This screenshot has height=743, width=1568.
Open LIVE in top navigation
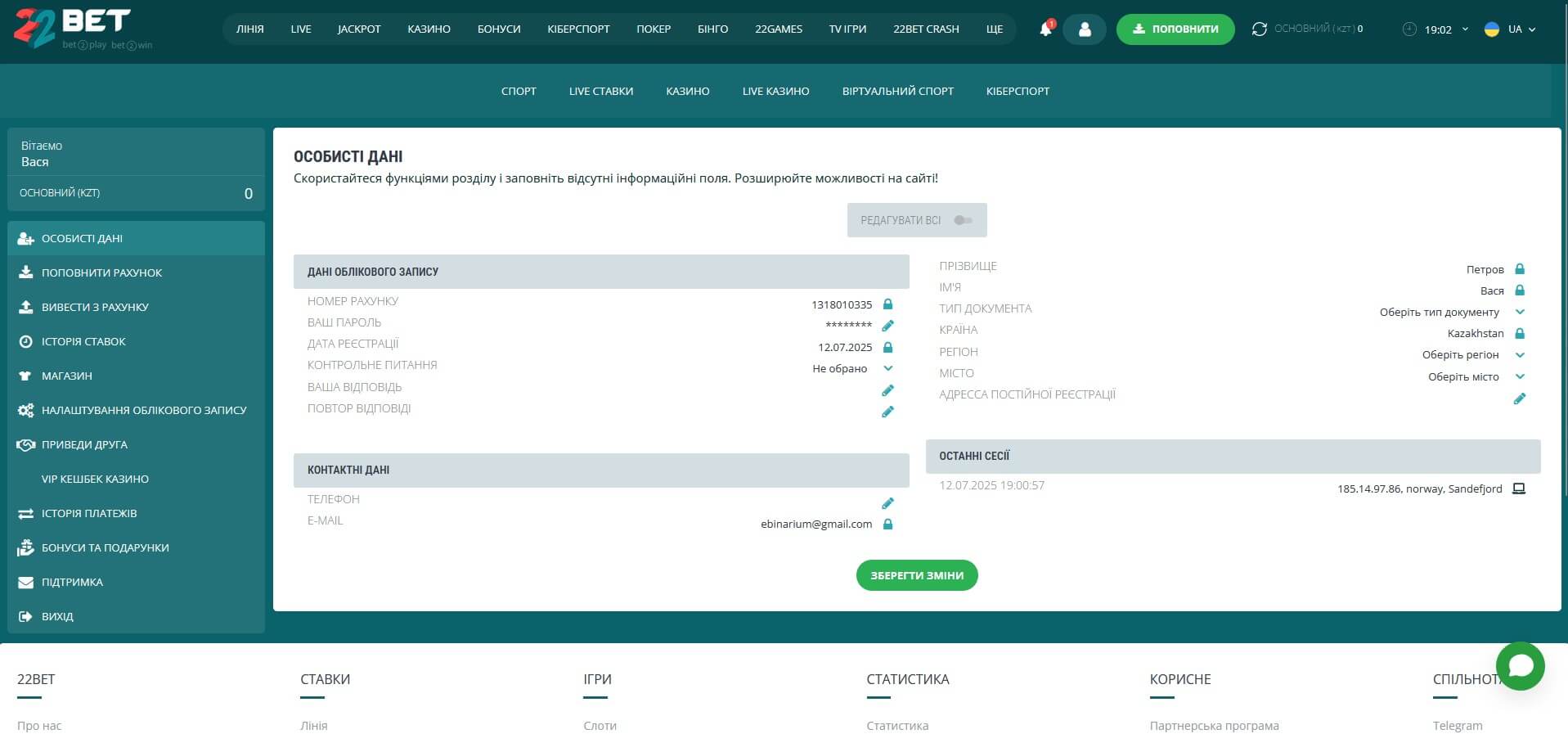pos(301,29)
